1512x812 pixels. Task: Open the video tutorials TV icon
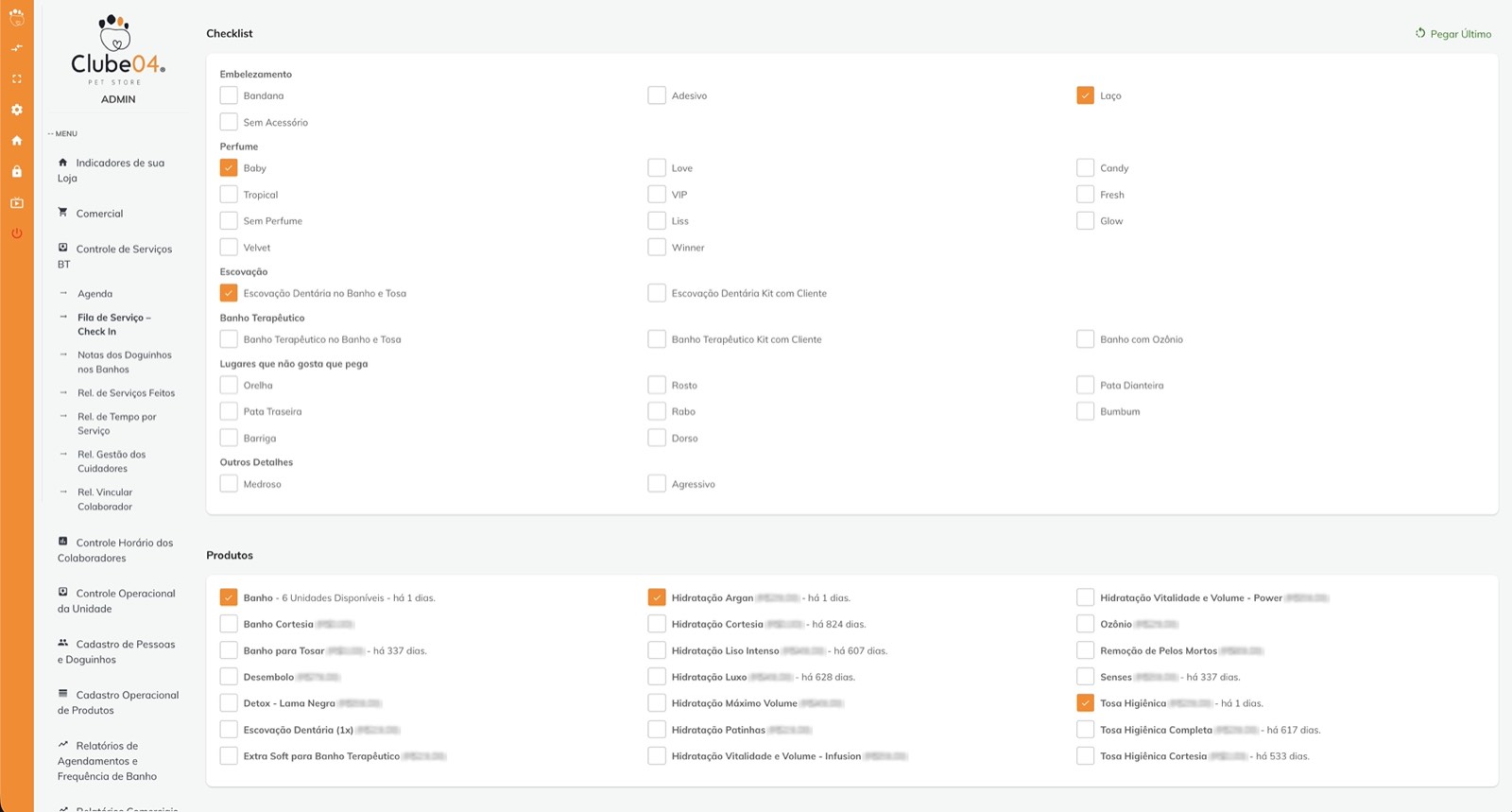16,202
